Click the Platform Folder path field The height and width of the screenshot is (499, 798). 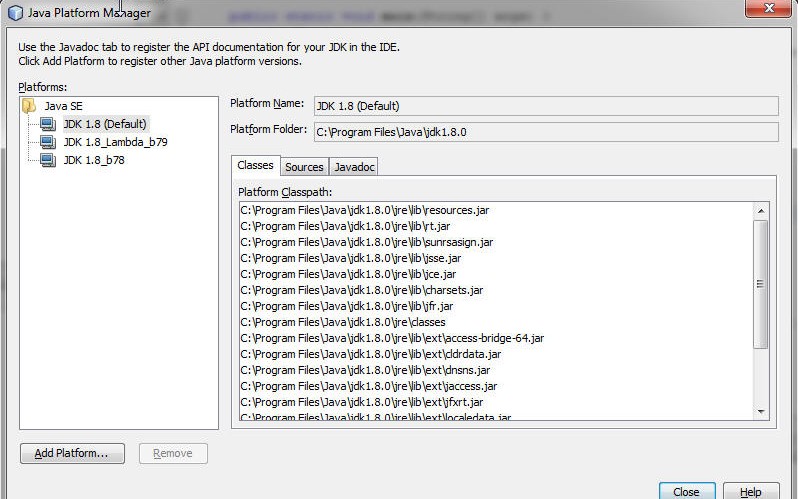tap(545, 131)
